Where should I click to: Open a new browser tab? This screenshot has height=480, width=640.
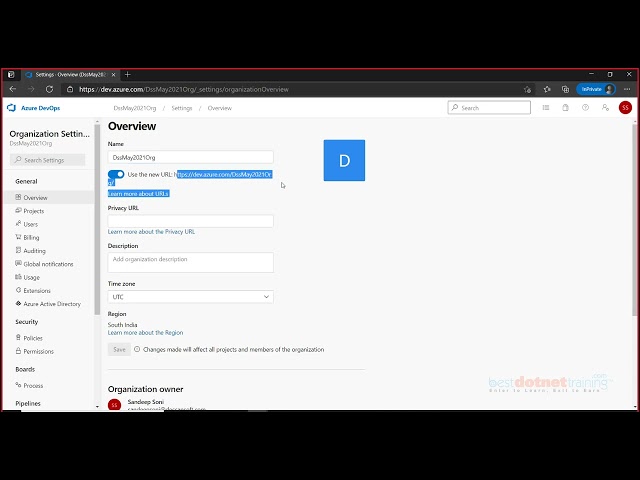click(x=128, y=74)
